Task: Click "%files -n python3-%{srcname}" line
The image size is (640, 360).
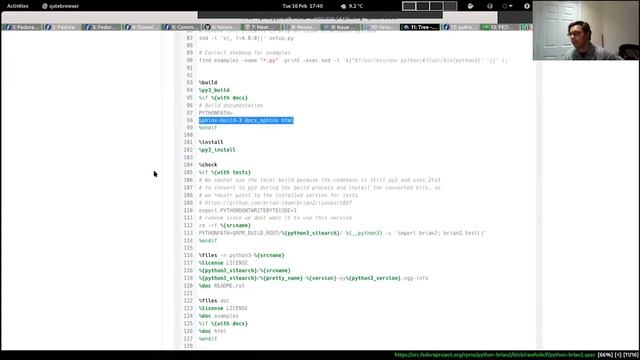Action: coord(242,255)
